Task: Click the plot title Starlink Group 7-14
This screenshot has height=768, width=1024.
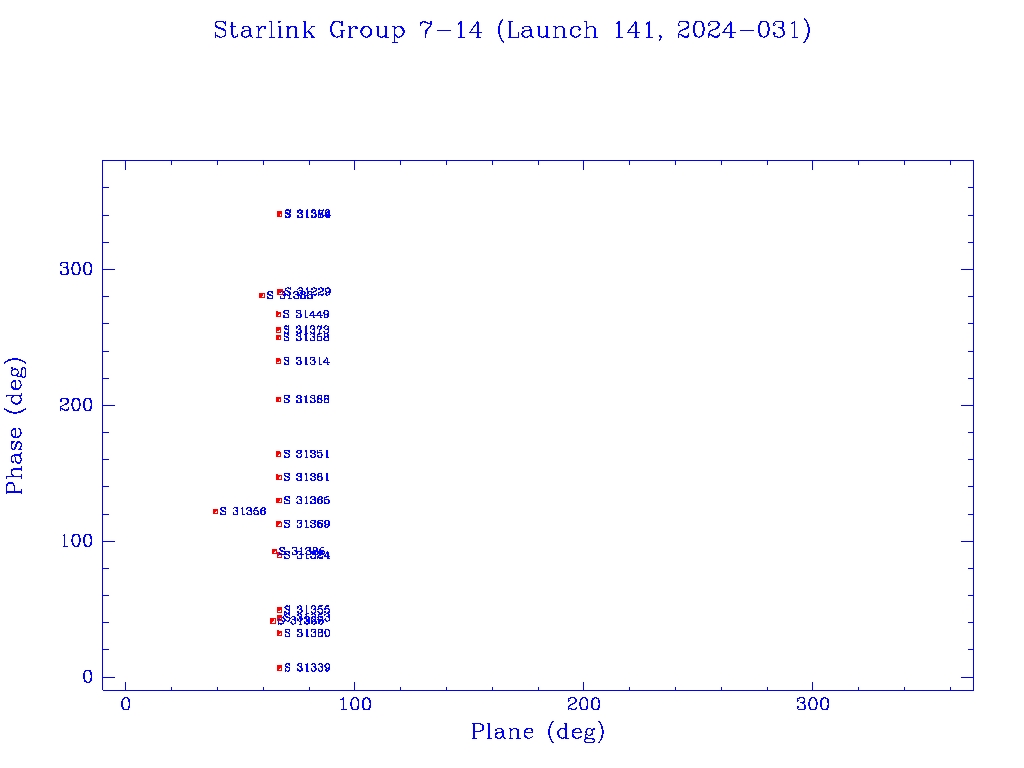Action: pyautogui.click(x=348, y=31)
